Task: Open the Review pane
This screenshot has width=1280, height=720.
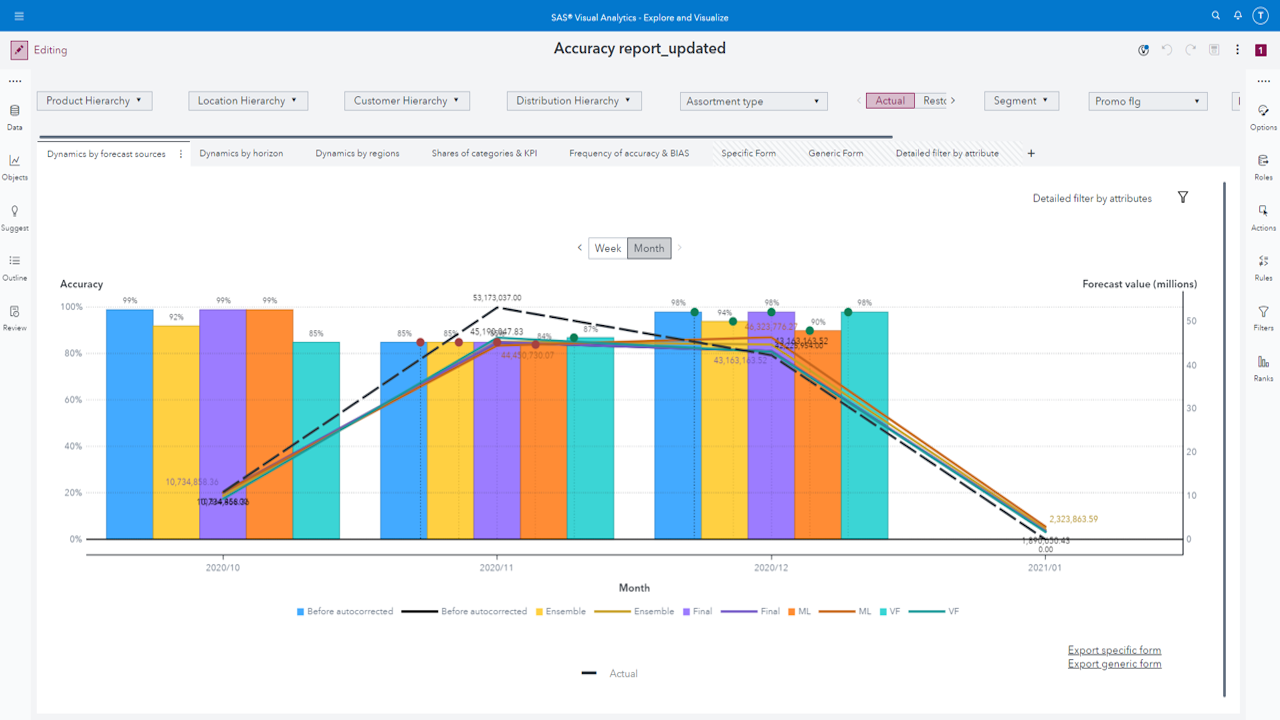Action: (15, 318)
